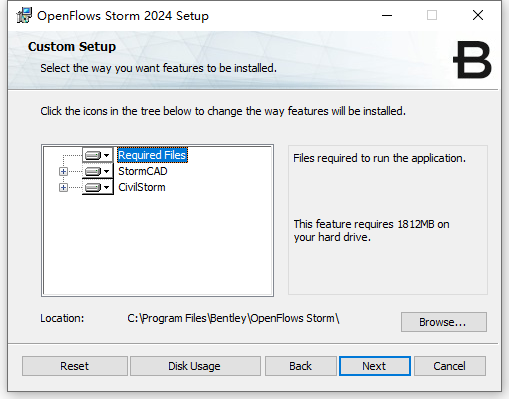509x399 pixels.
Task: Click the install location path text
Action: (x=233, y=318)
